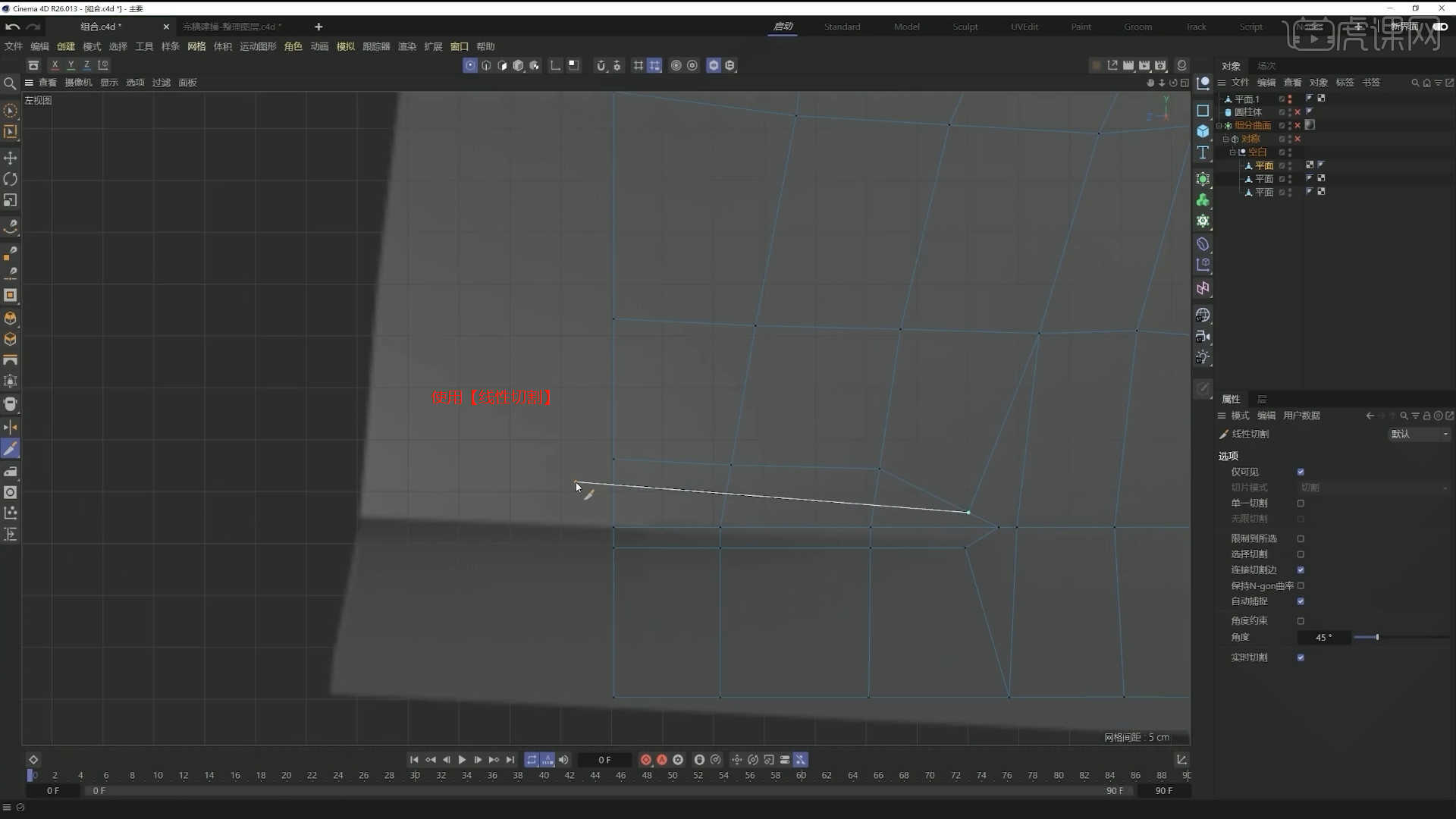The height and width of the screenshot is (819, 1456).
Task: Open the viewport hamburger menu
Action: [29, 83]
